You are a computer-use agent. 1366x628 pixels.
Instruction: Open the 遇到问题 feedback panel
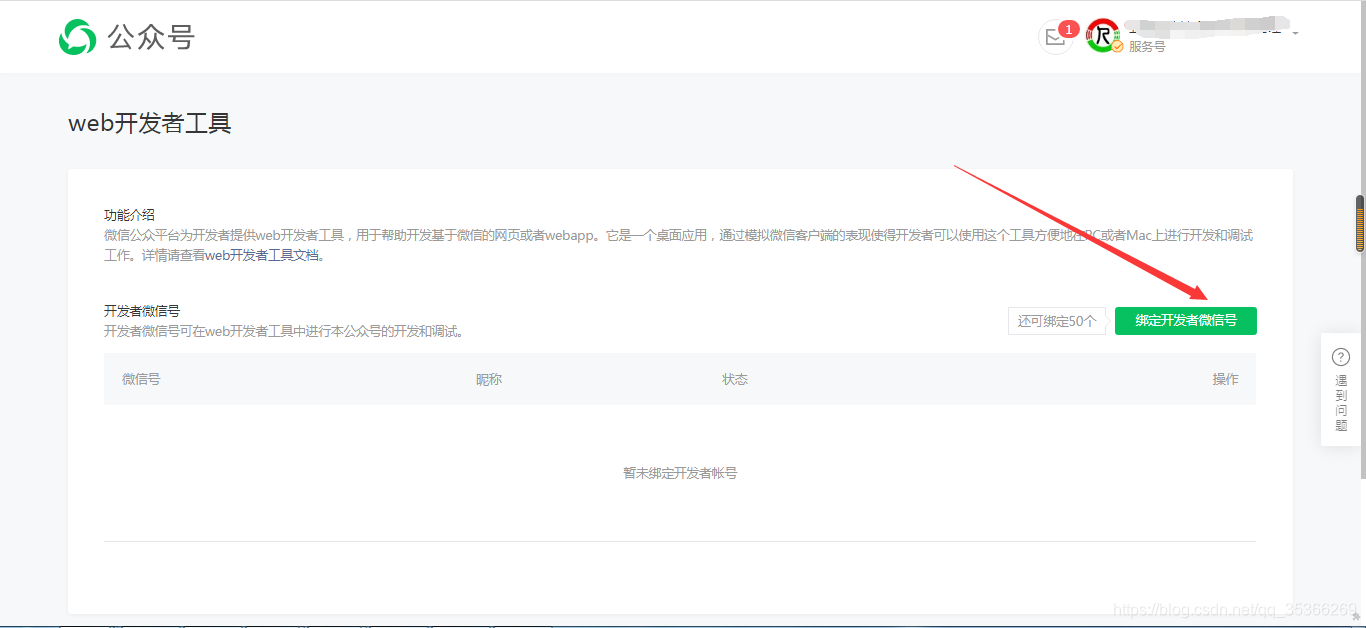coord(1340,400)
